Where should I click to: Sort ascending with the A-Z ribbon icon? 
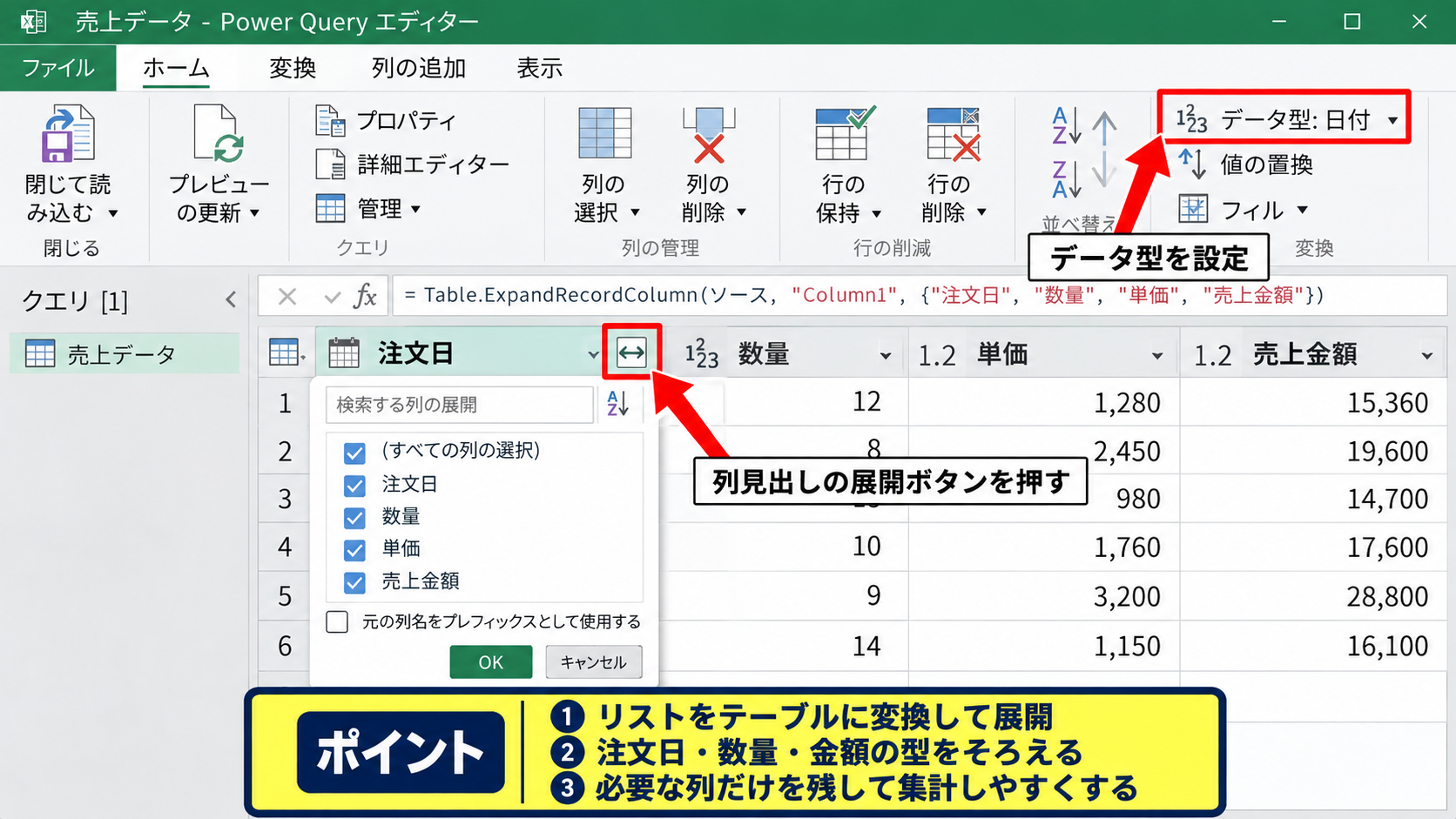1067,125
